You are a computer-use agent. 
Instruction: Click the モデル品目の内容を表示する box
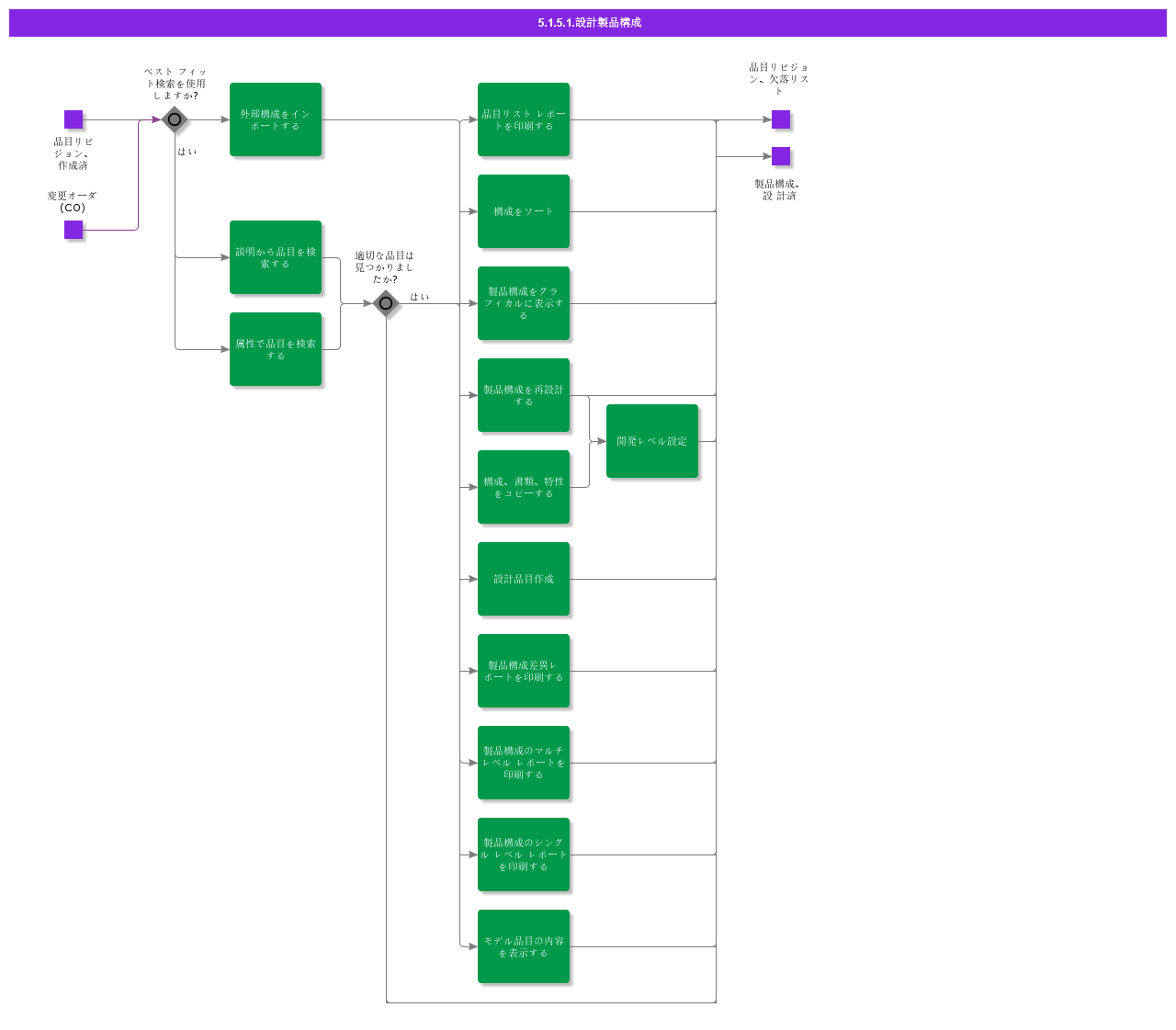click(x=524, y=946)
